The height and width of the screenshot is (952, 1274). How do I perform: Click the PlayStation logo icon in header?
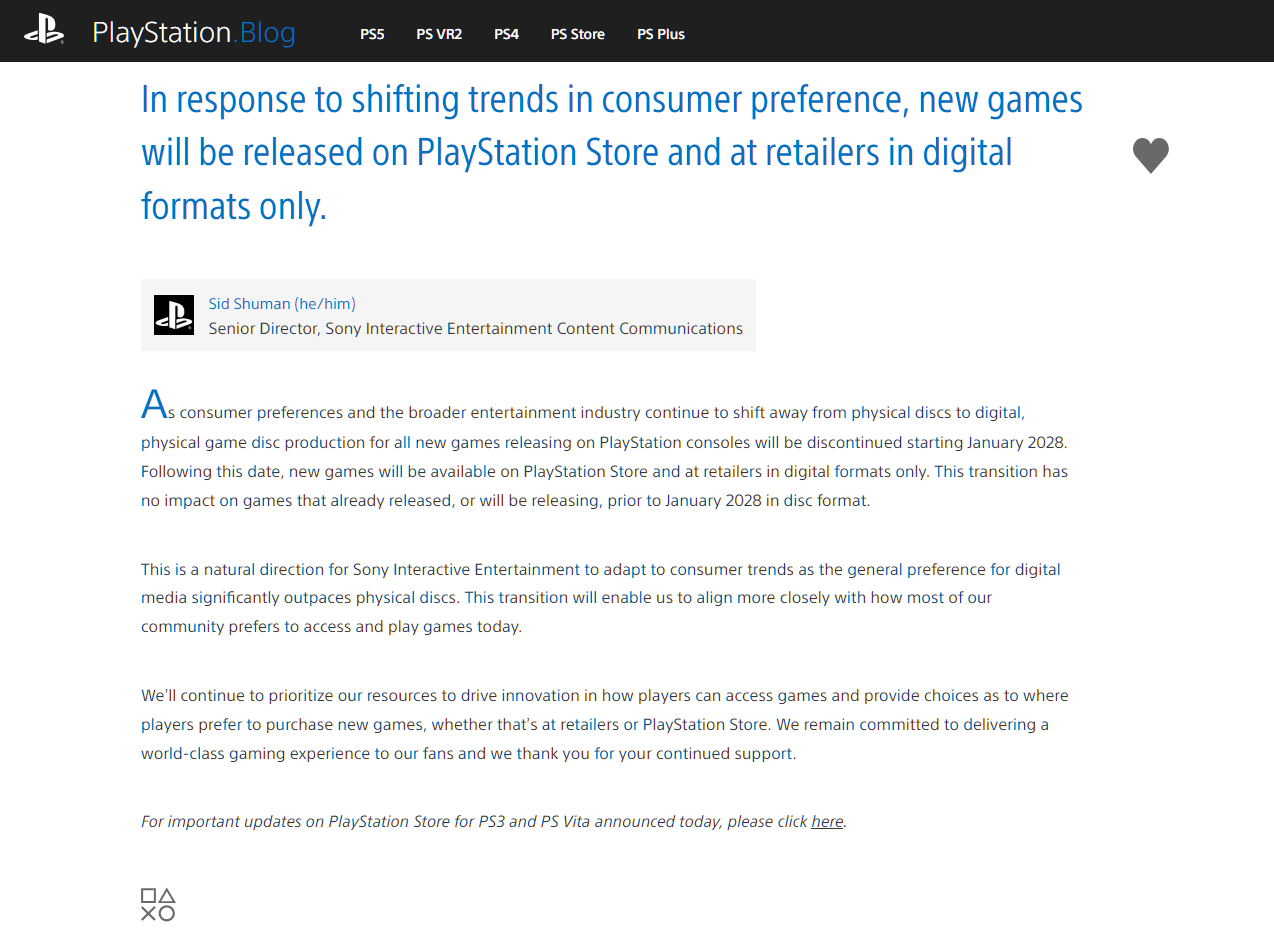[x=44, y=30]
